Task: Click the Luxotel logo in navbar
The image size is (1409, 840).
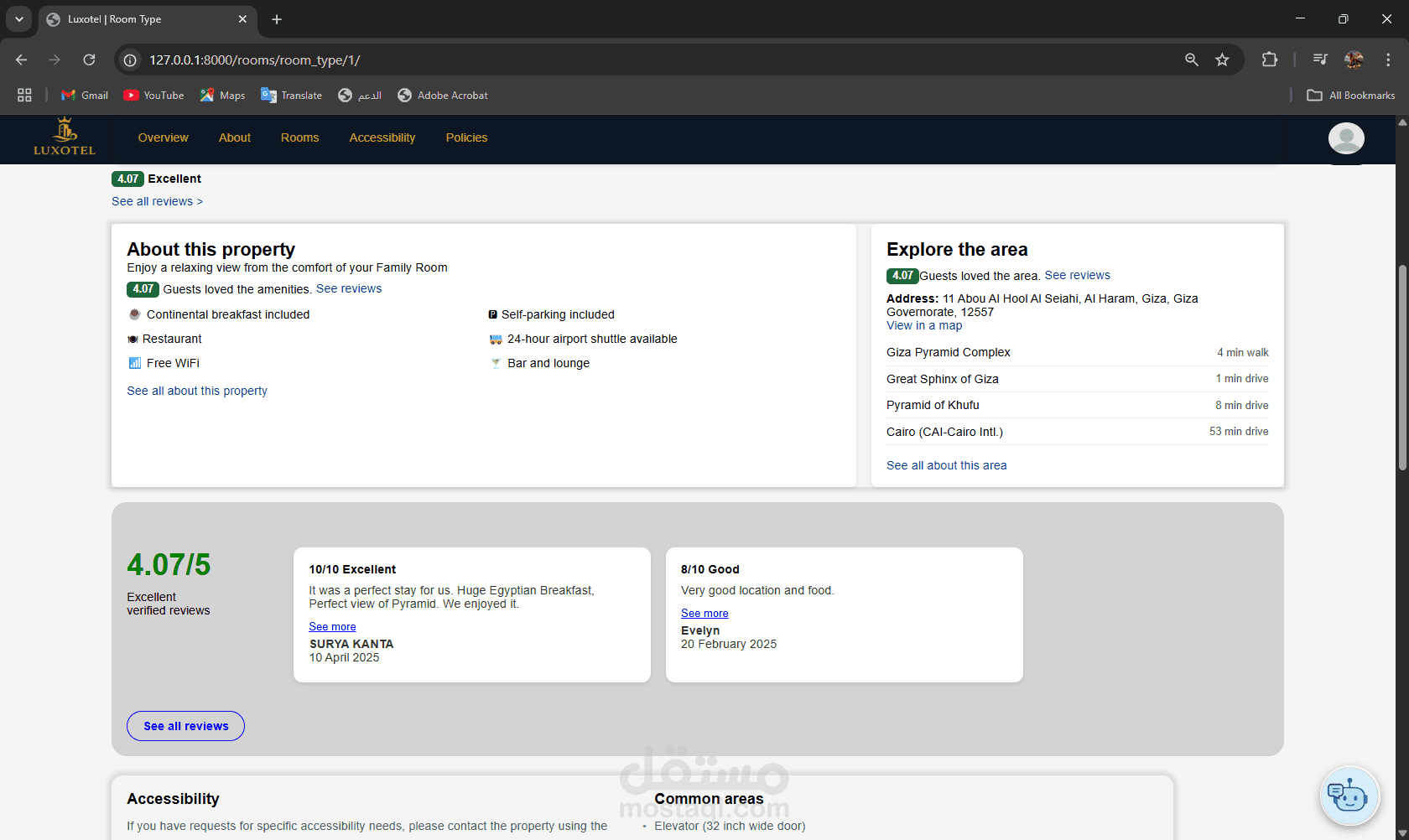Action: [65, 137]
